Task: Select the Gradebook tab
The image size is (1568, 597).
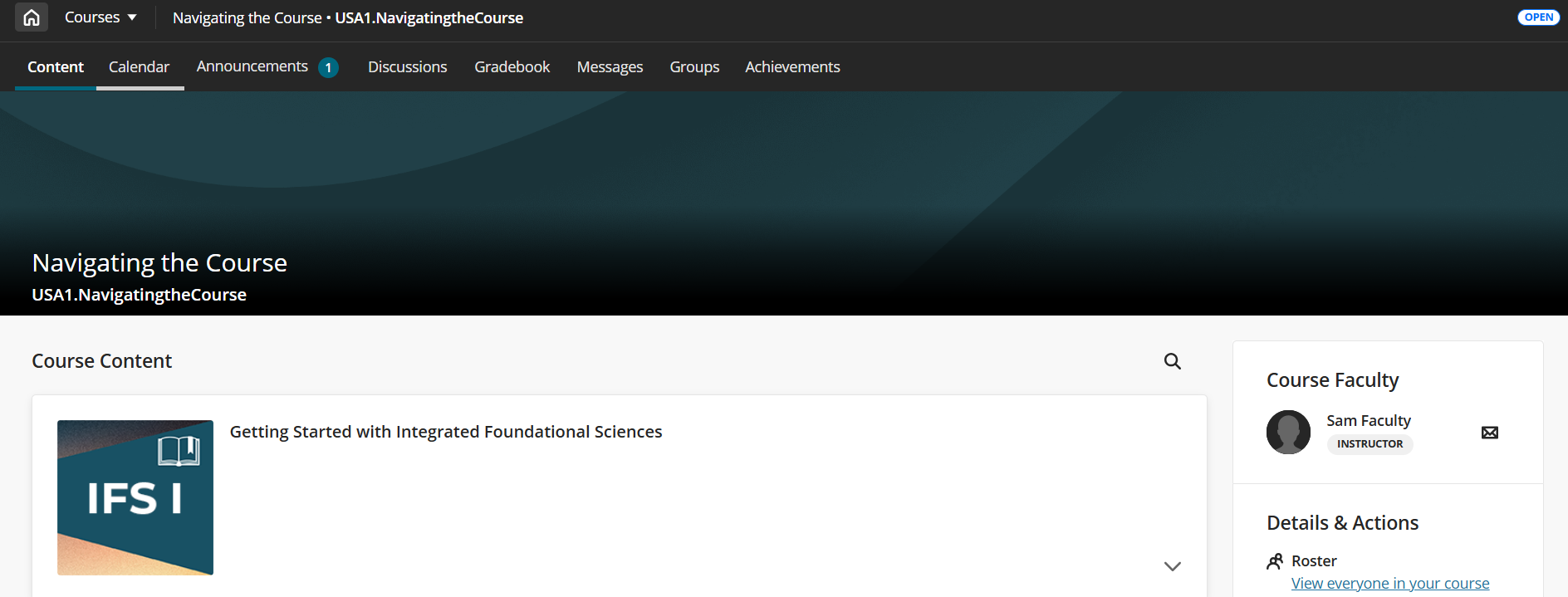Action: [512, 67]
